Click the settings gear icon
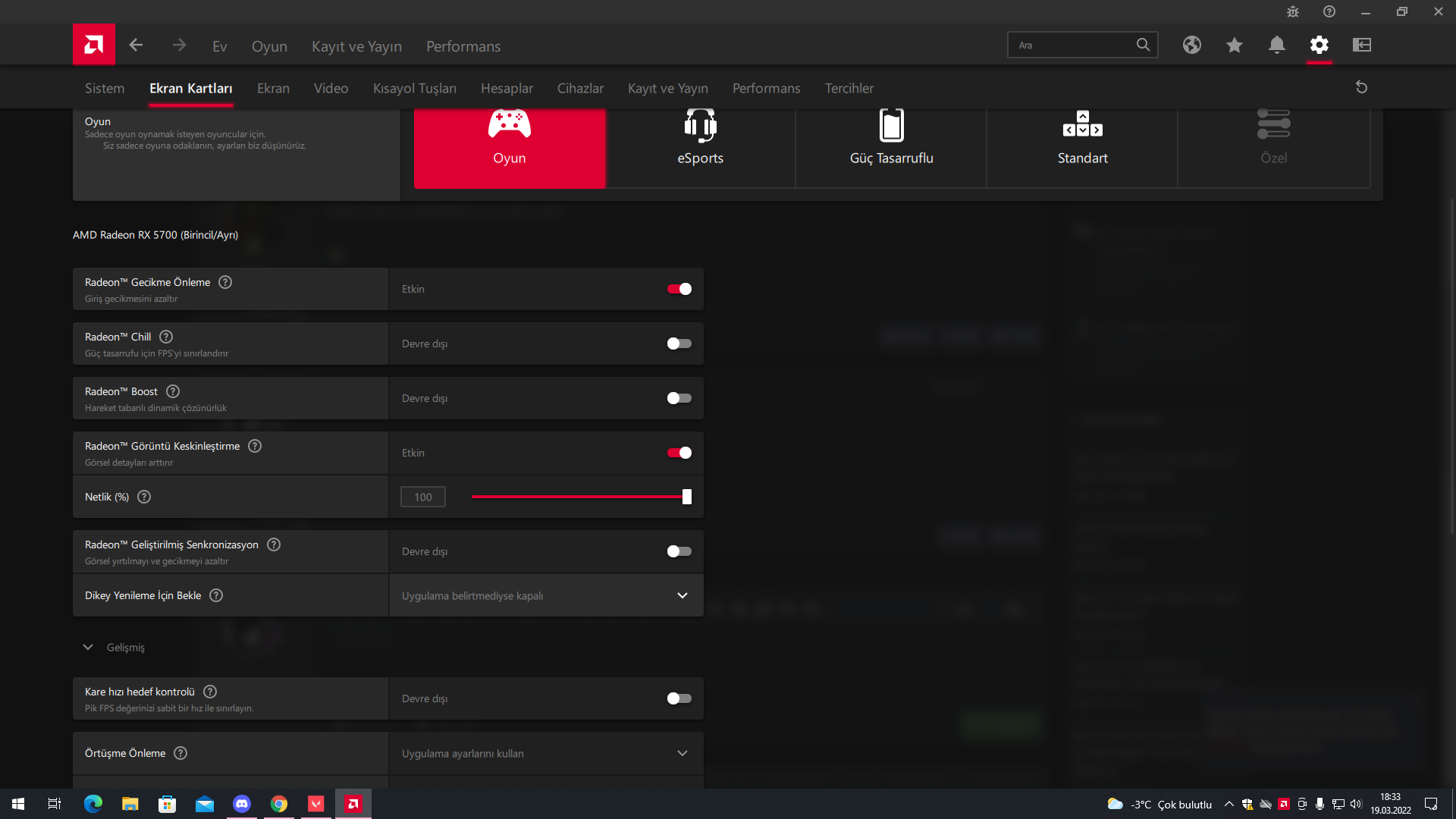The image size is (1456, 819). pyautogui.click(x=1319, y=45)
